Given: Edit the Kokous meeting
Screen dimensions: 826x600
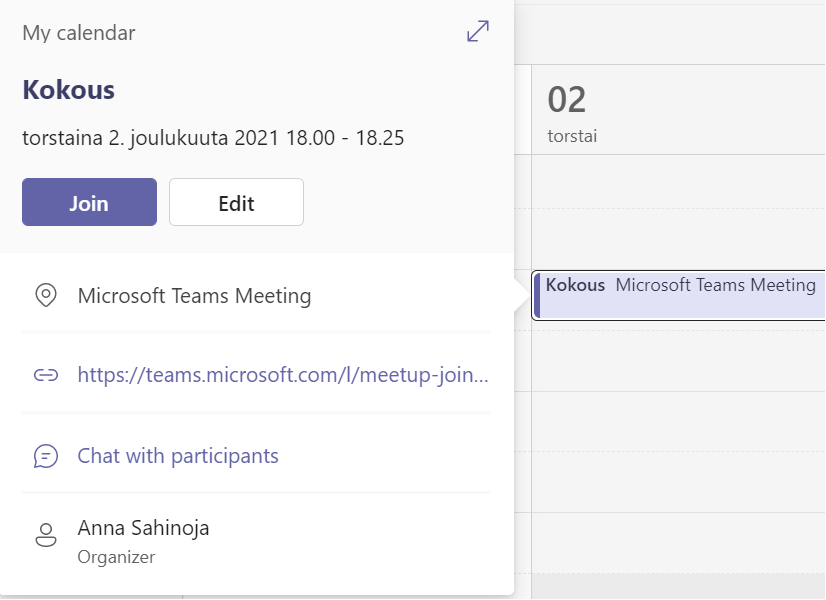Looking at the screenshot, I should [x=236, y=202].
